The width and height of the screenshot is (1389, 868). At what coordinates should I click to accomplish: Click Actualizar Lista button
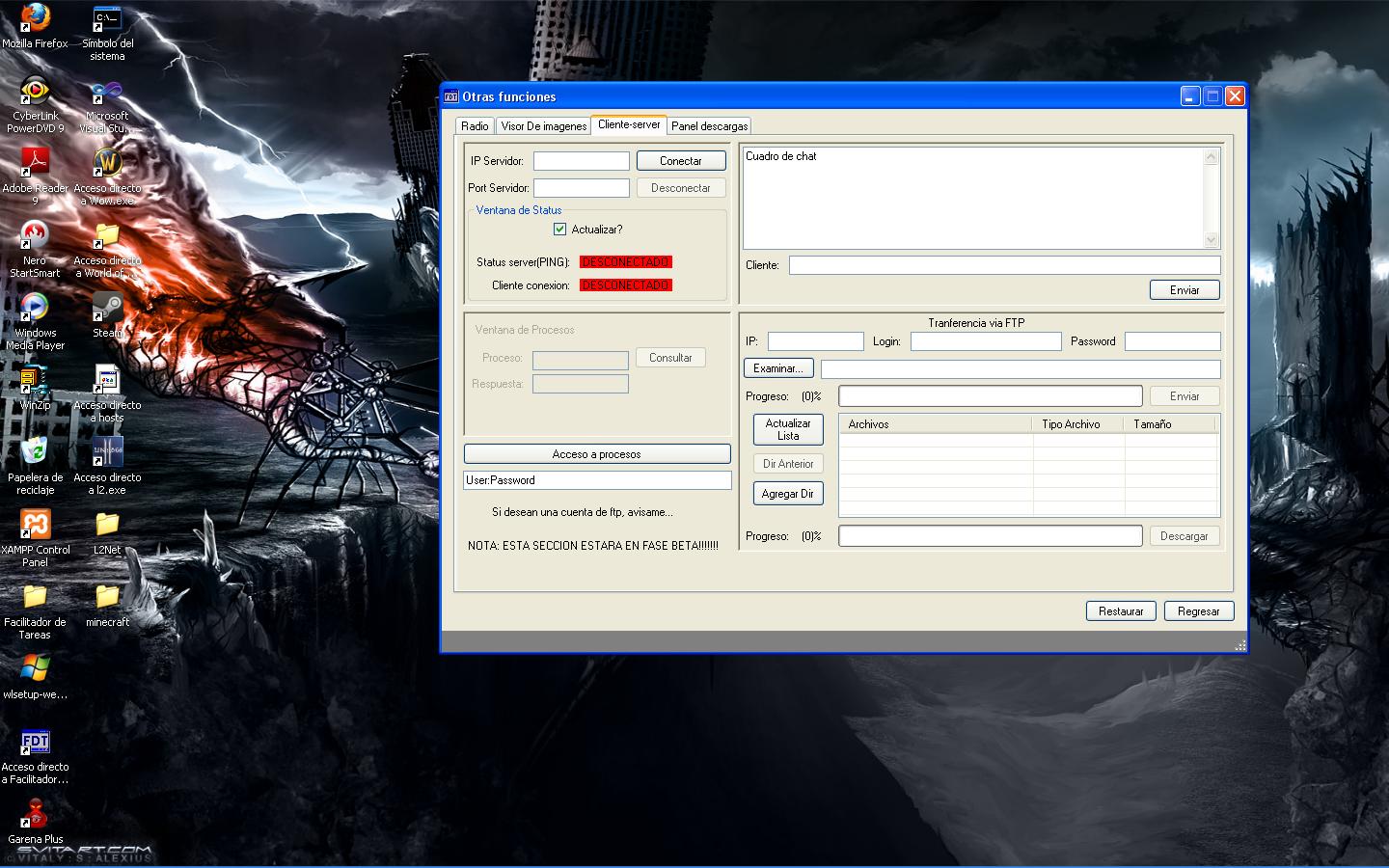(788, 430)
